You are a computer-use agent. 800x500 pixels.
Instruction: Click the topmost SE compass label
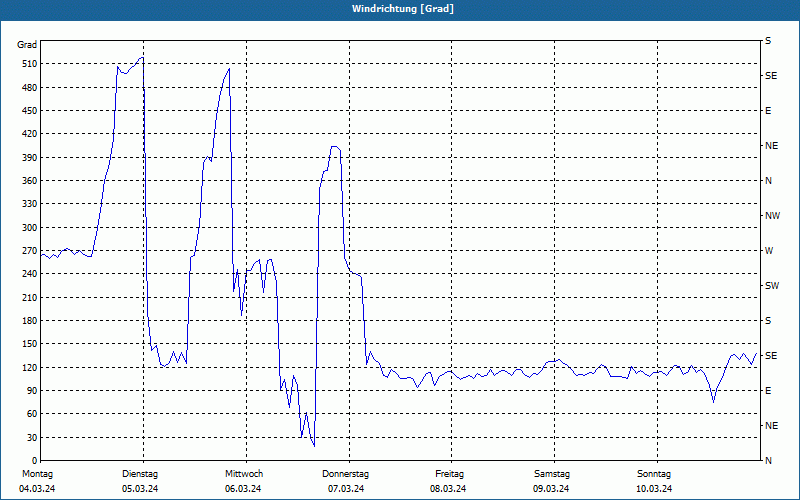(x=771, y=76)
